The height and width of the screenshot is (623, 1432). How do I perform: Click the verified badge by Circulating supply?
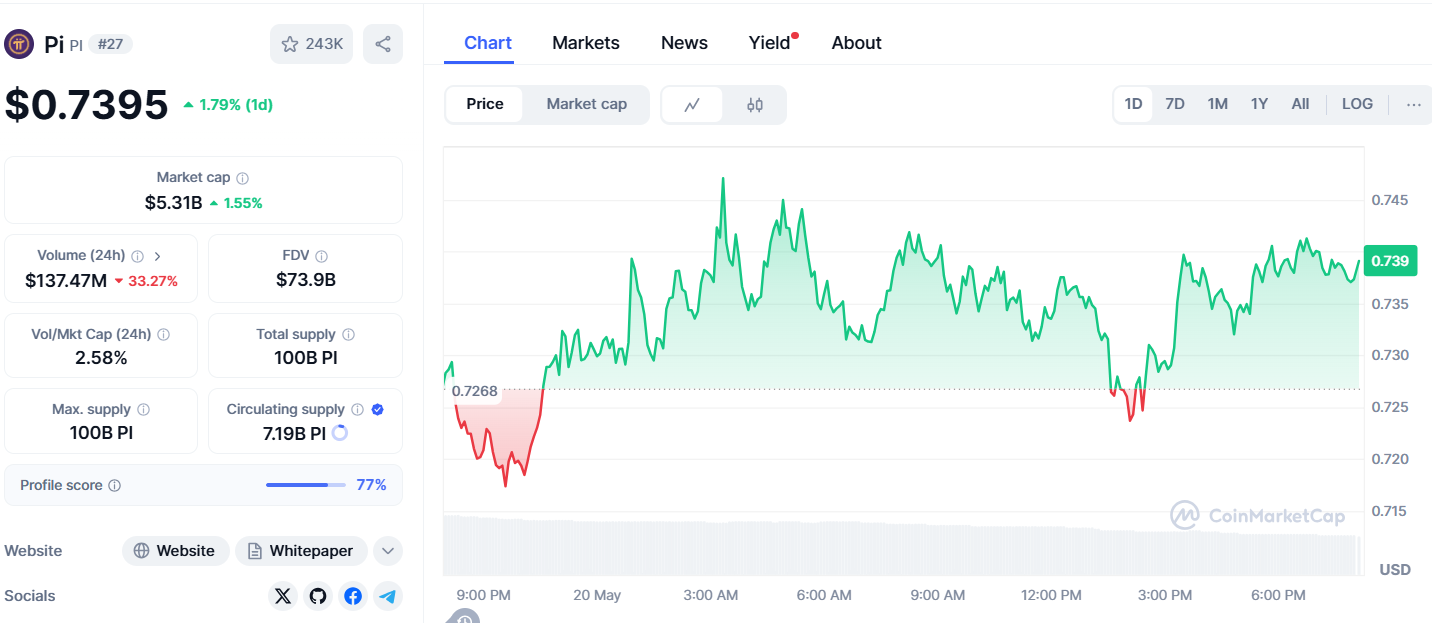click(377, 410)
